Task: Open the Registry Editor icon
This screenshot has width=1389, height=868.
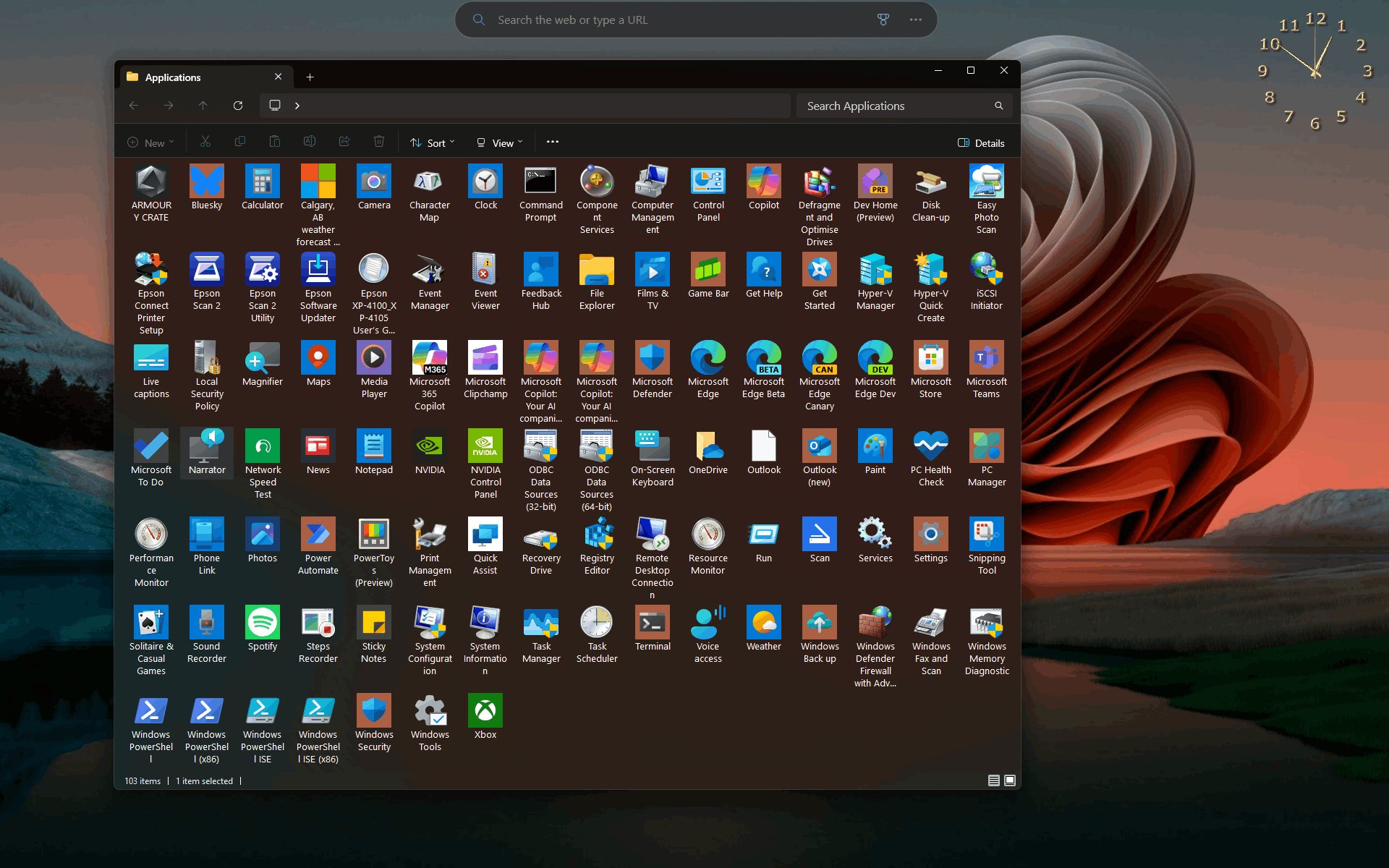Action: click(597, 535)
